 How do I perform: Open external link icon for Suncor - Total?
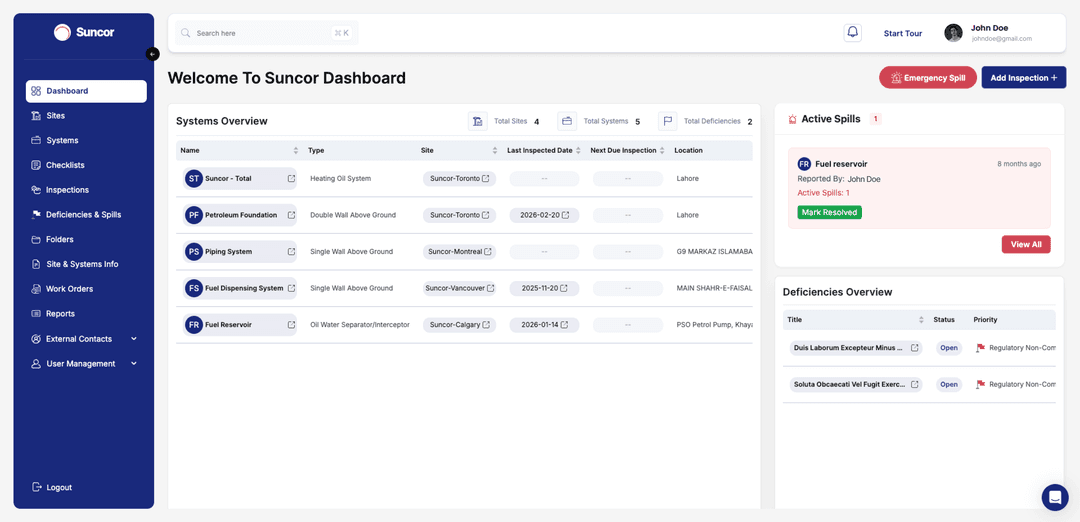[291, 178]
